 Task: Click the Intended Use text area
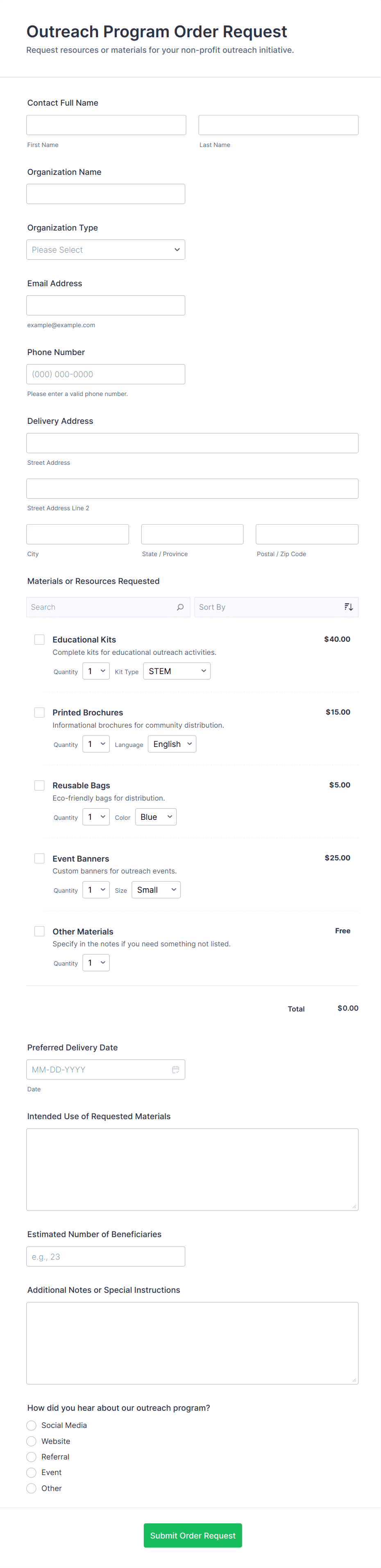coord(192,1169)
